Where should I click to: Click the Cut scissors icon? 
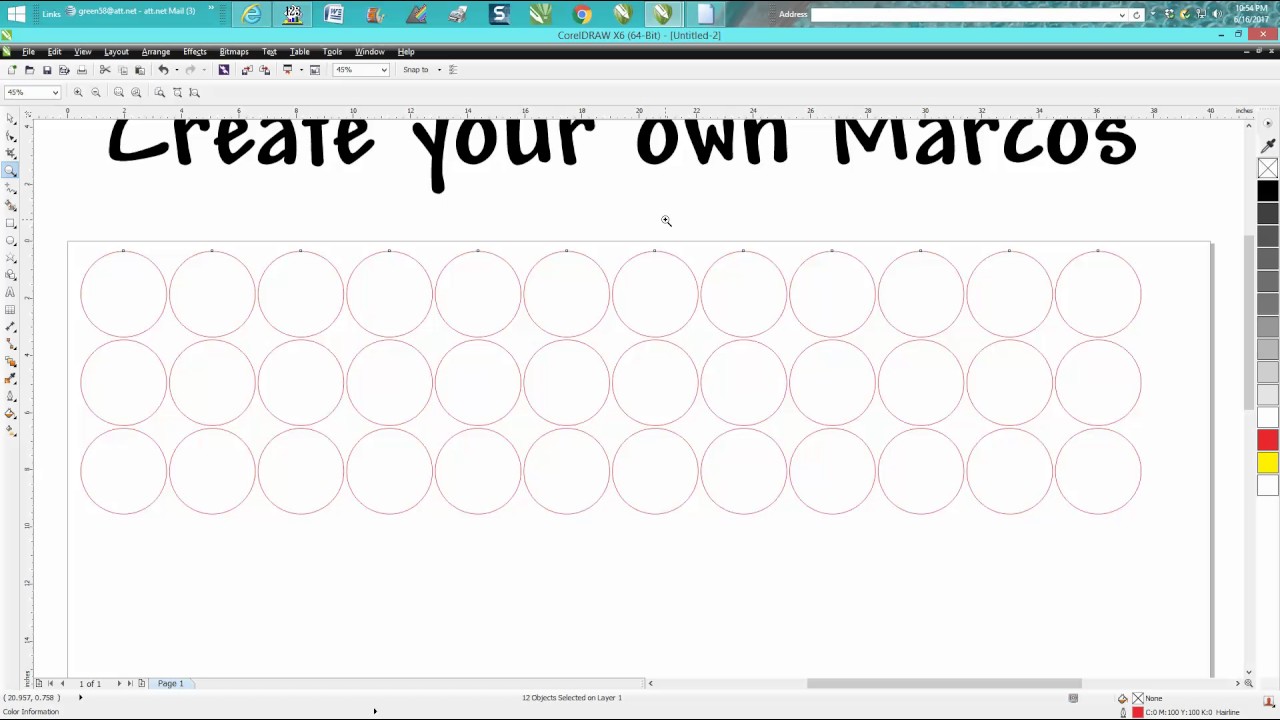point(105,70)
